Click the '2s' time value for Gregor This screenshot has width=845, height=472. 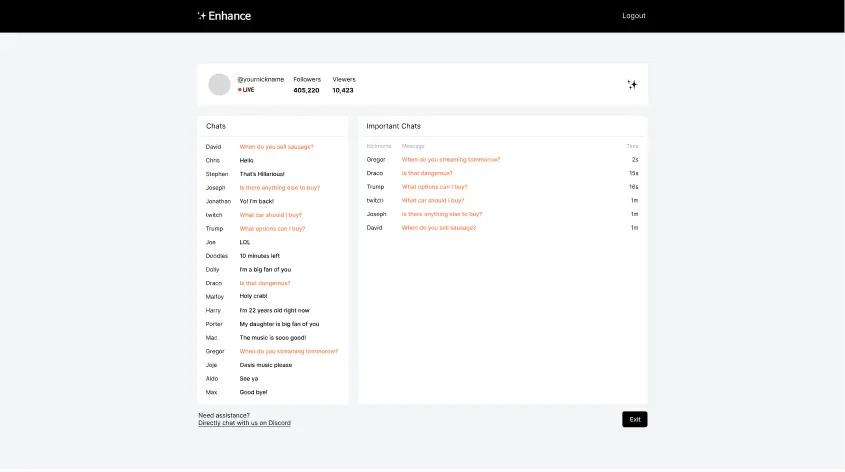point(635,159)
